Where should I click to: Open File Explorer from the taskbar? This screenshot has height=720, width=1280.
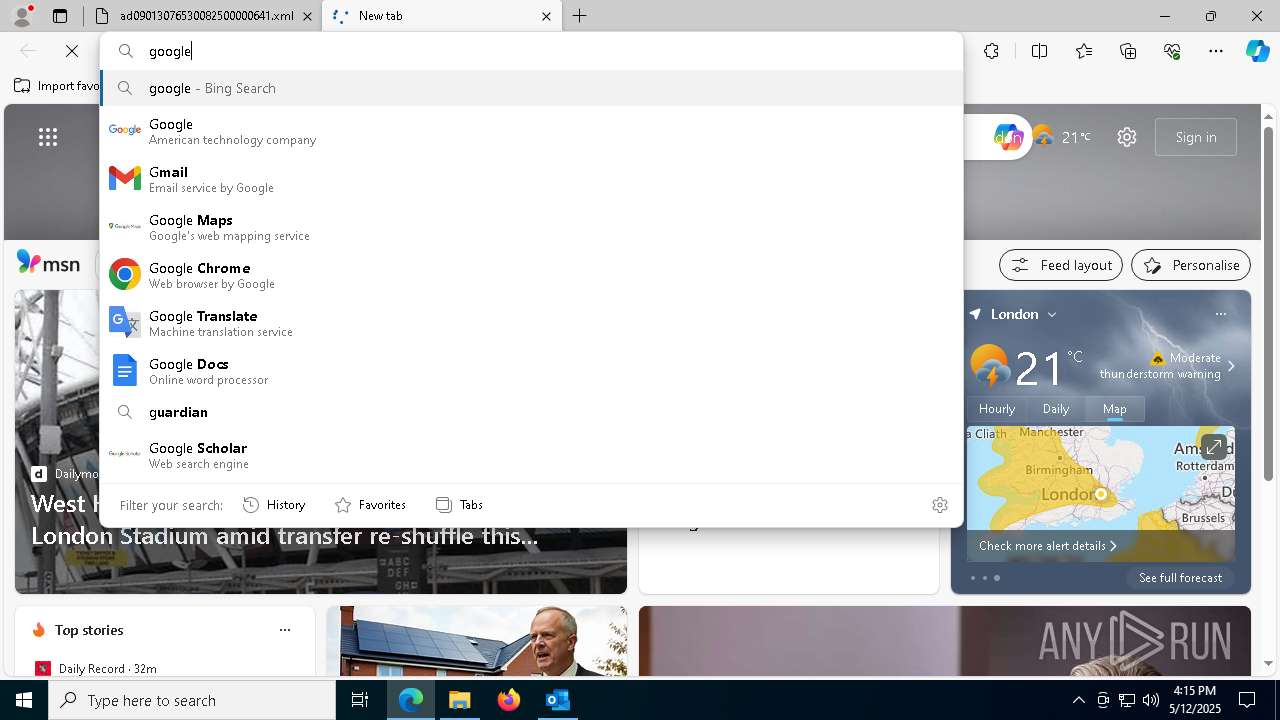tap(460, 700)
